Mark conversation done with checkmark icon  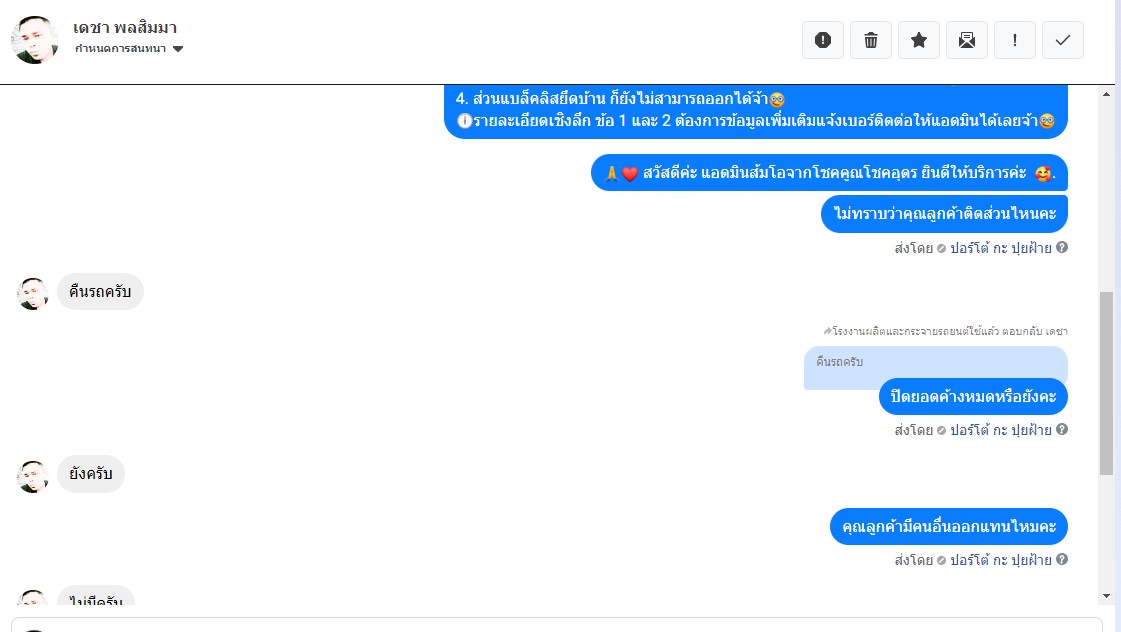pyautogui.click(x=1062, y=40)
